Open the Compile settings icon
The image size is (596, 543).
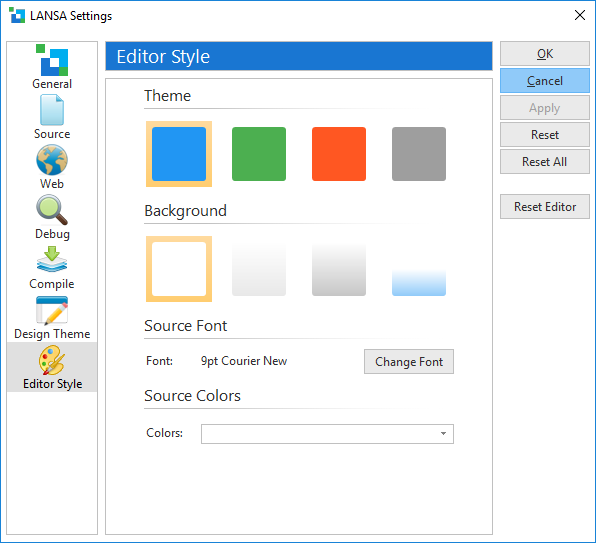coord(52,259)
